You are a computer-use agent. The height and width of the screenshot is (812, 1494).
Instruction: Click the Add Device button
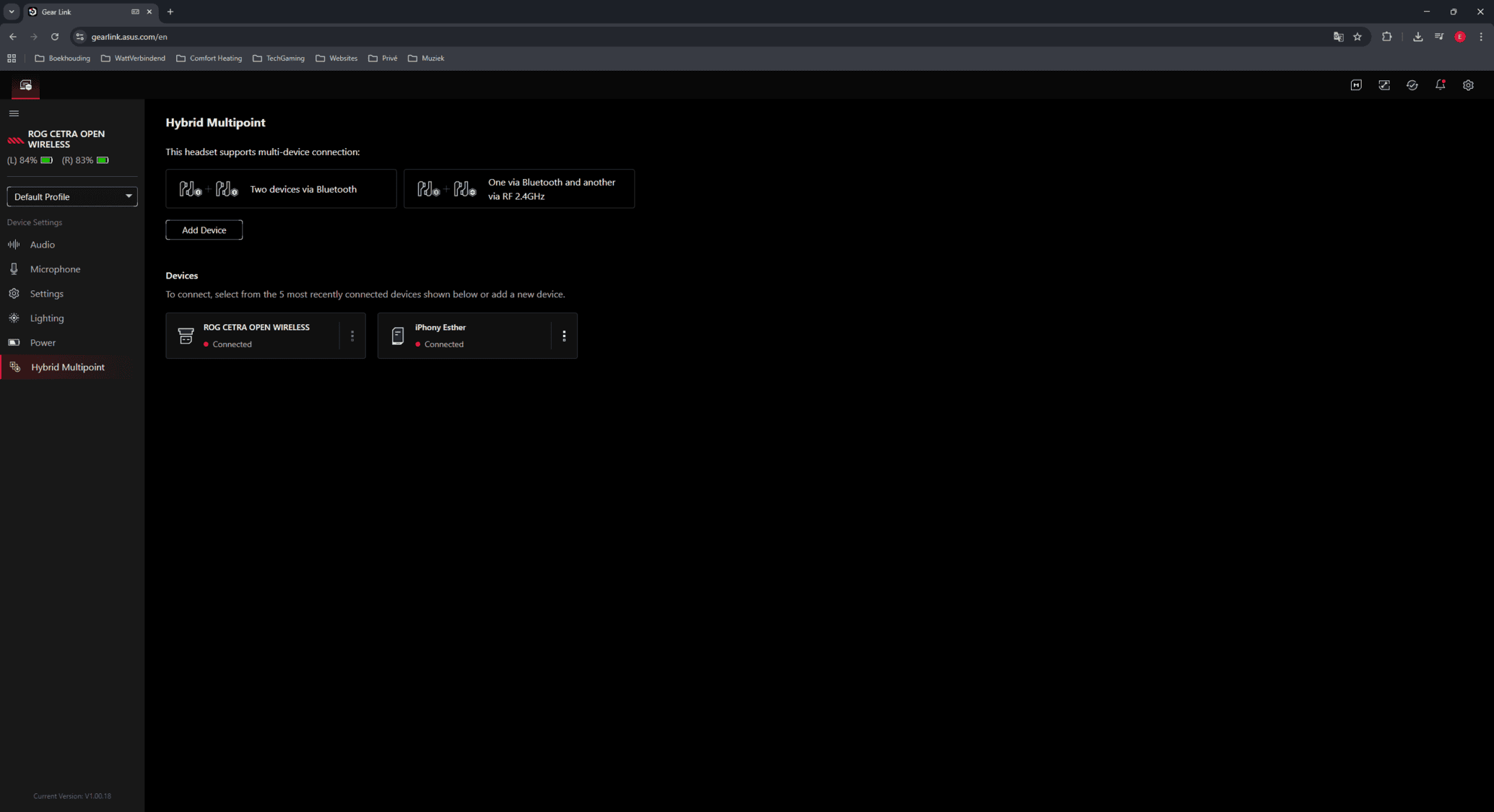(204, 230)
